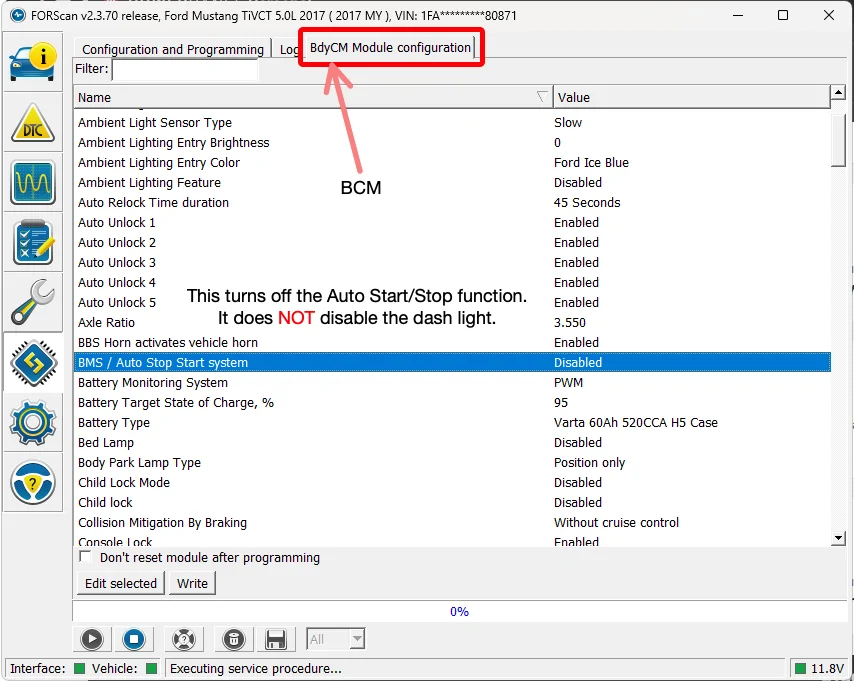The width and height of the screenshot is (854, 681).
Task: Select the Auto Unlock 2 row
Action: pyautogui.click(x=452, y=242)
